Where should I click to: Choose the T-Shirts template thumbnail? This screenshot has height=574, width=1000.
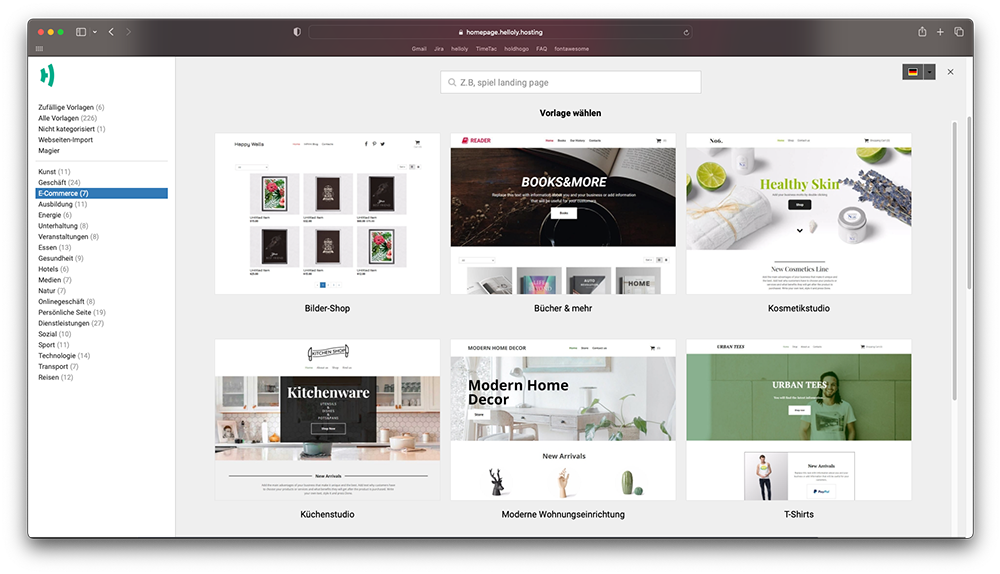pos(798,420)
